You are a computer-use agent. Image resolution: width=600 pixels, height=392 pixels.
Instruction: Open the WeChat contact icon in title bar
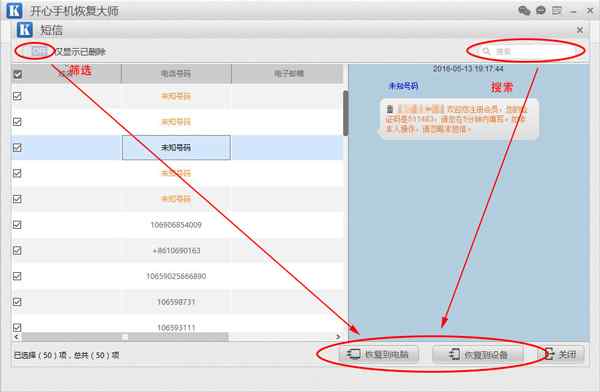(524, 10)
